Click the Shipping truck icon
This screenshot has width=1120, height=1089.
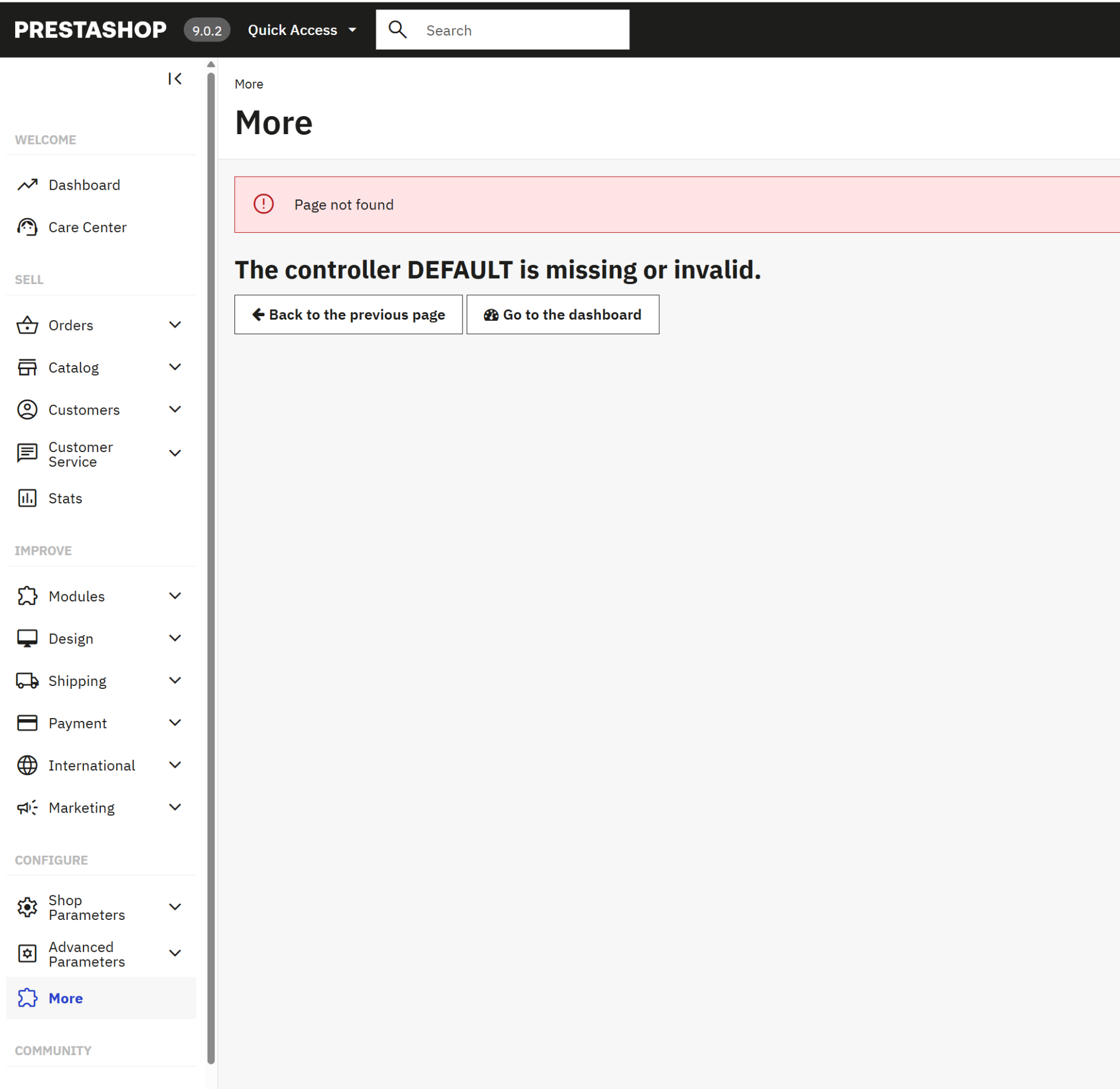pyautogui.click(x=27, y=681)
